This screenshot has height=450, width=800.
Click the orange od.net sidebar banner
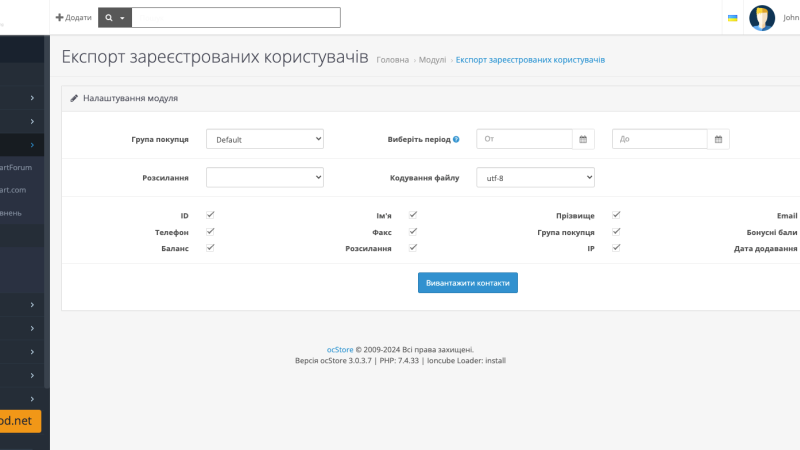(20, 421)
